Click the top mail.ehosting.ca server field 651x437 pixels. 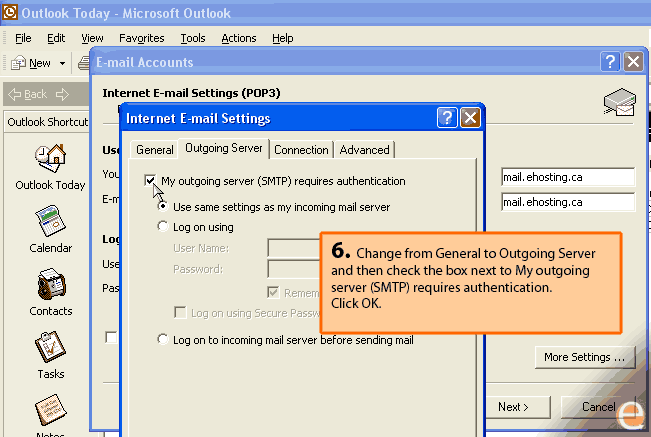pyautogui.click(x=568, y=177)
